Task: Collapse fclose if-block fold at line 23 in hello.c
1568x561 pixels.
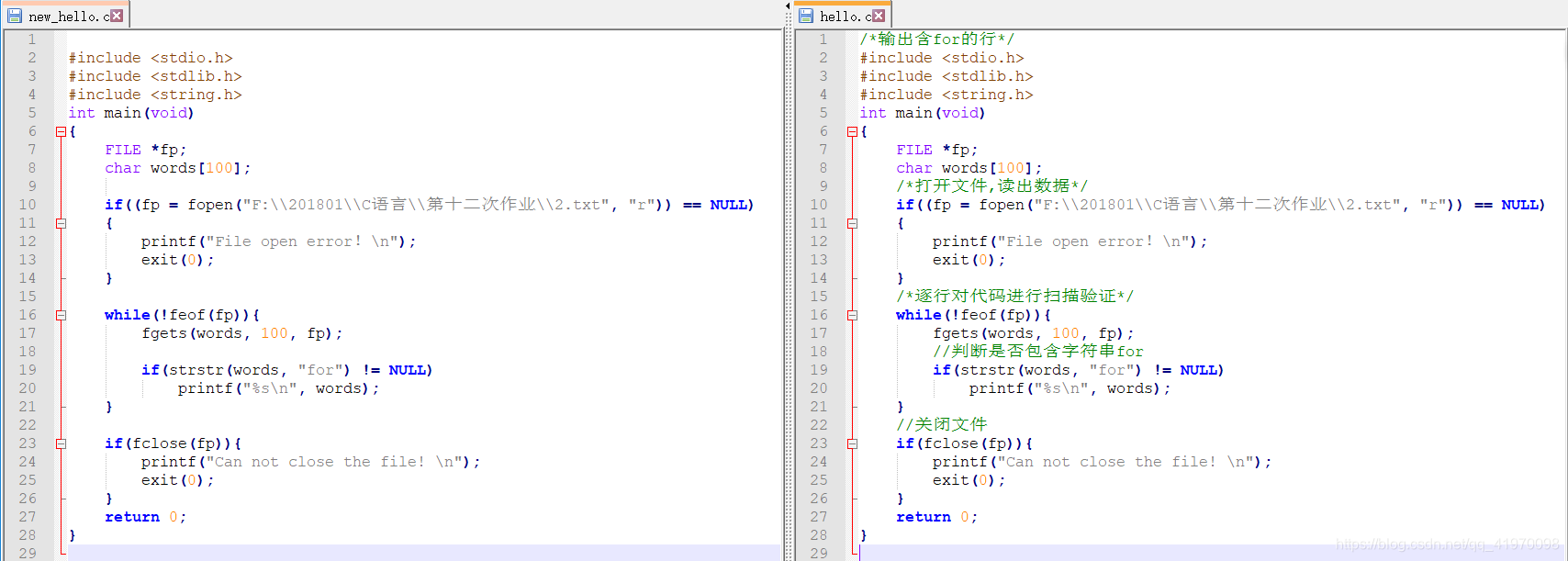Action: coord(852,443)
